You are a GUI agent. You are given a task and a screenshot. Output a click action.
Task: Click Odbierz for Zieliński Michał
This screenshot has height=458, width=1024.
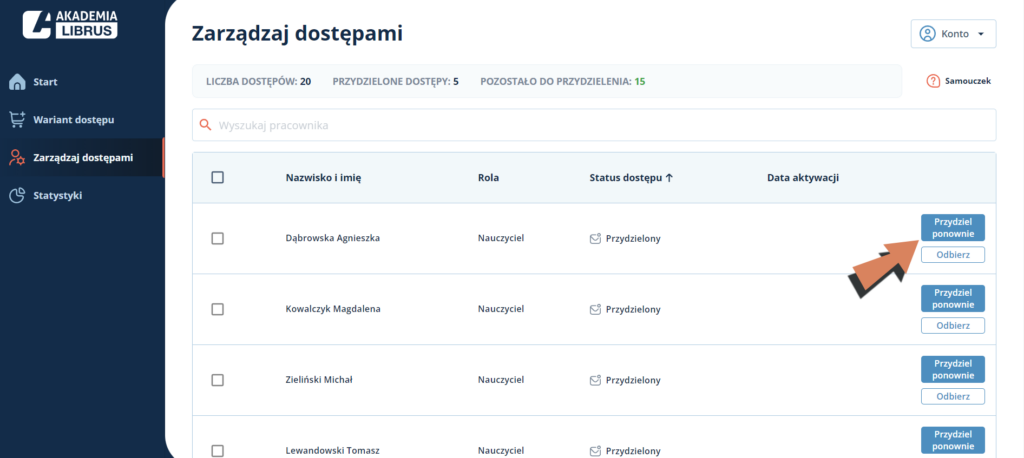click(x=953, y=397)
